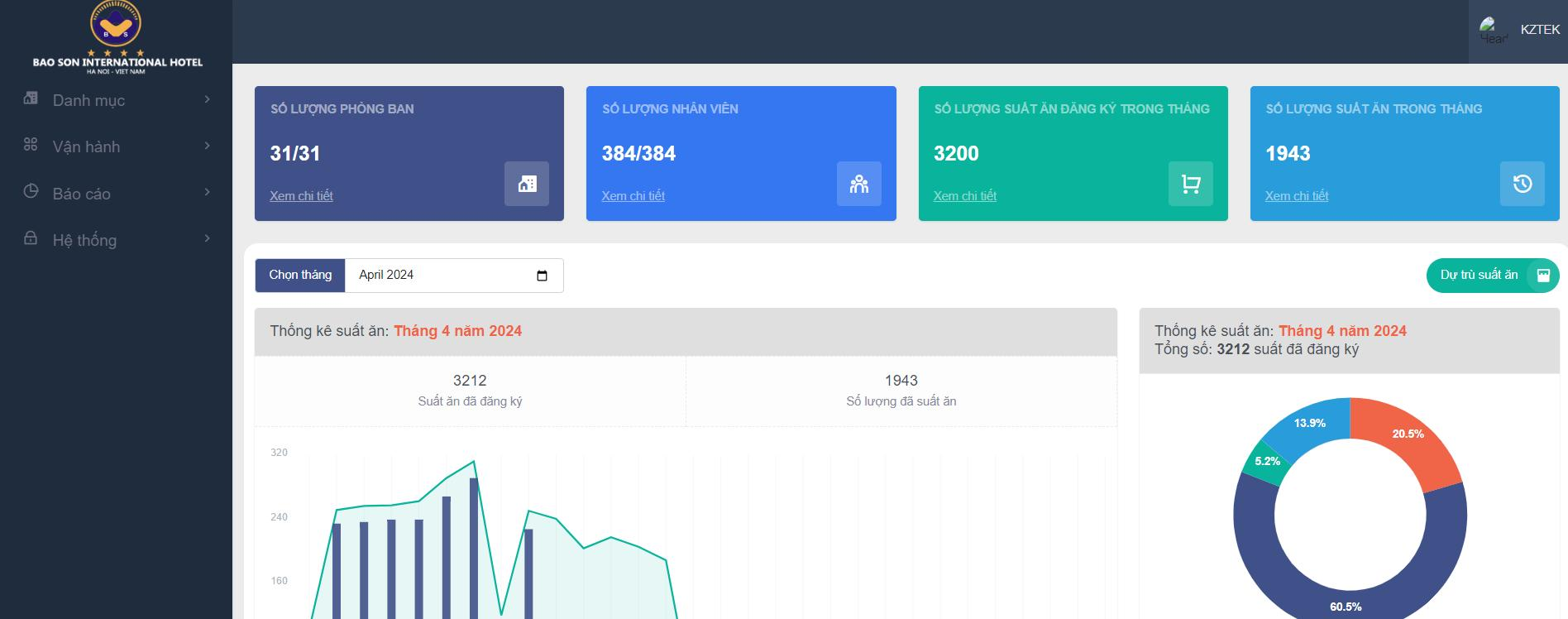Click Xem chi tiết under Số lượng phòng ban

tap(301, 196)
